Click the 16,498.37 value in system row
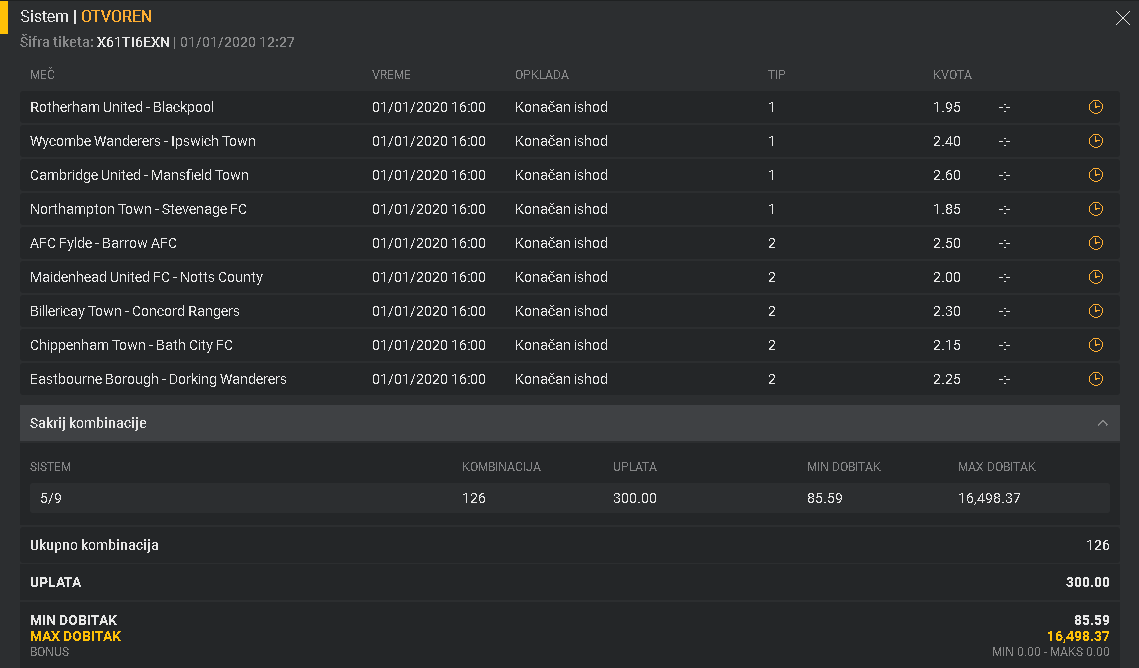Image resolution: width=1139 pixels, height=668 pixels. click(989, 498)
